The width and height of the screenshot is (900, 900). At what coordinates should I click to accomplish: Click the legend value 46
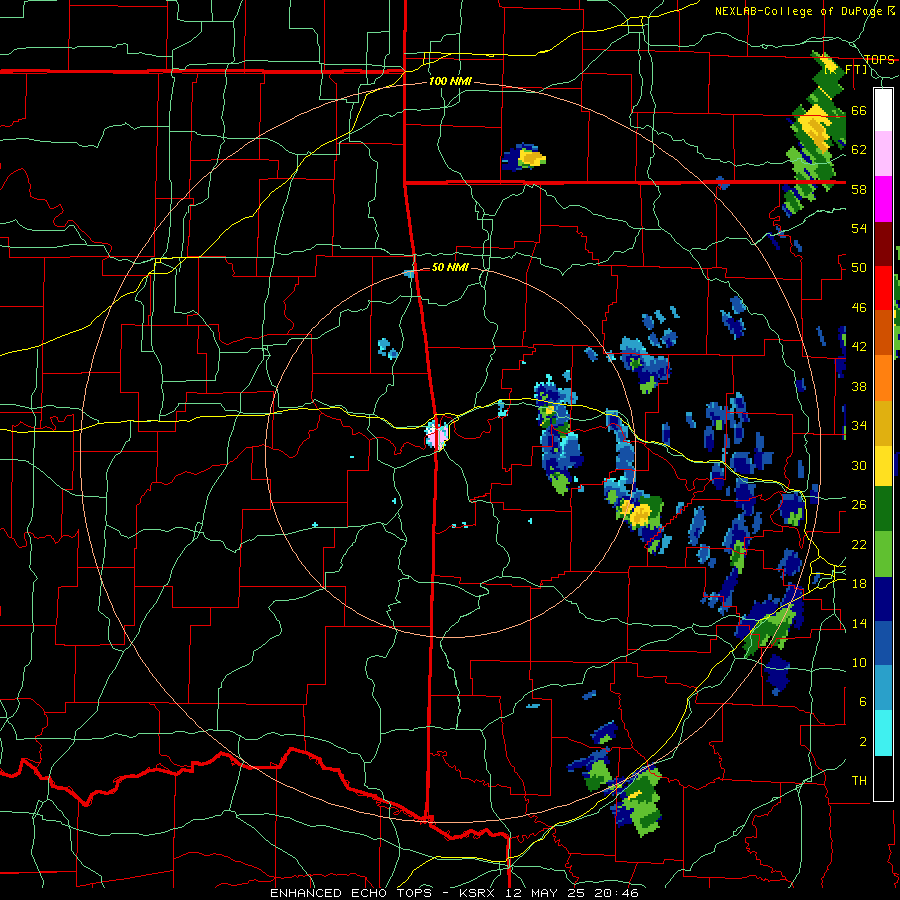coord(859,308)
